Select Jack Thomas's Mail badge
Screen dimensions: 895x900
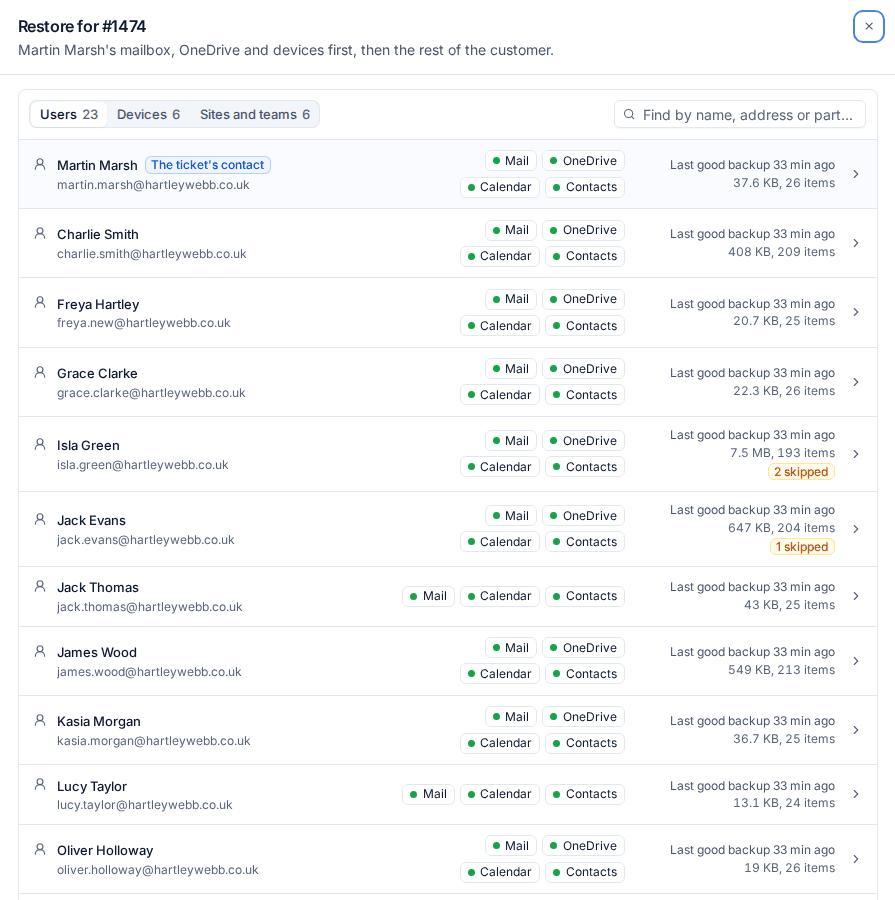(x=428, y=596)
